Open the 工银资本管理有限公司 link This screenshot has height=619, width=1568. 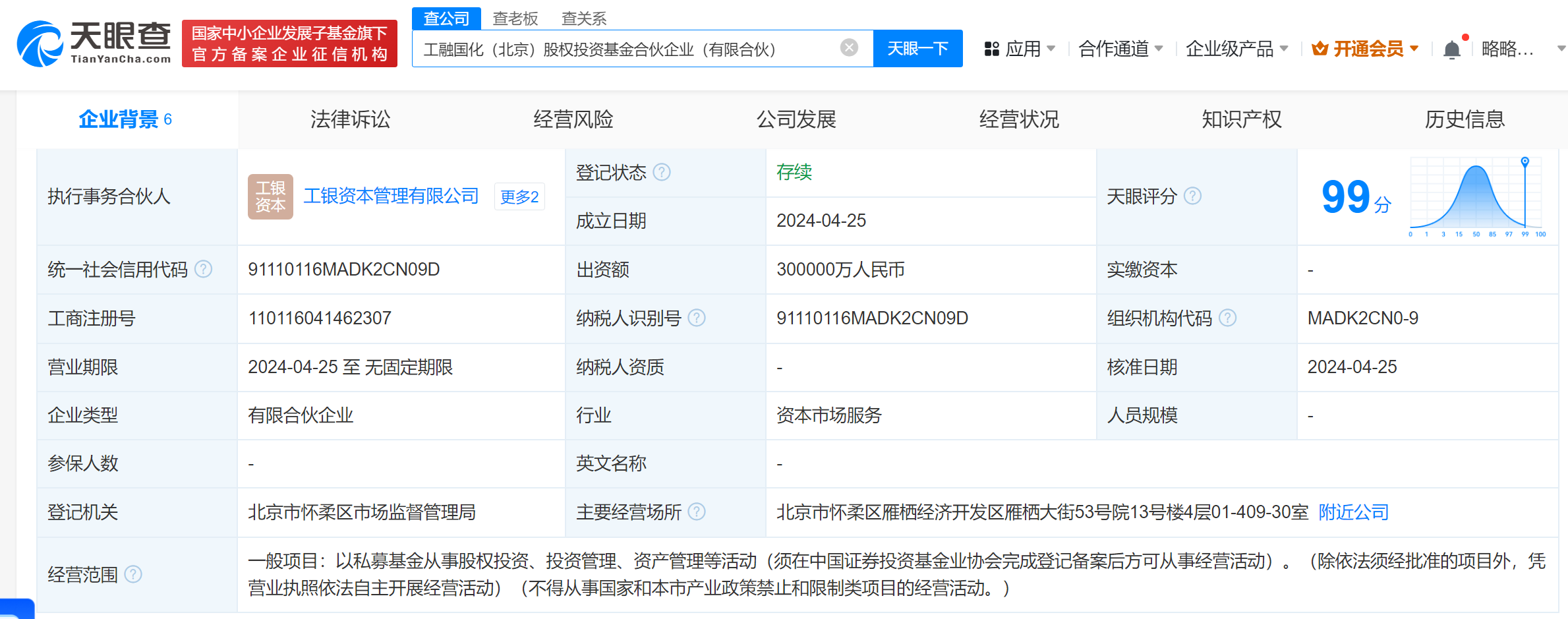(391, 196)
